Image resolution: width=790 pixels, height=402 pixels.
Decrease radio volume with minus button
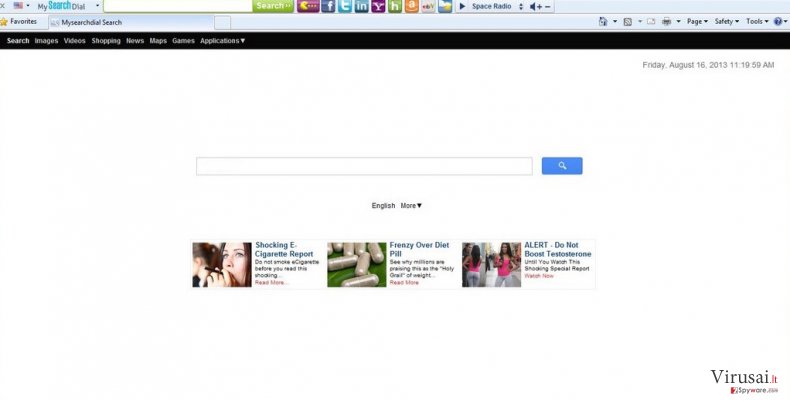tap(548, 7)
